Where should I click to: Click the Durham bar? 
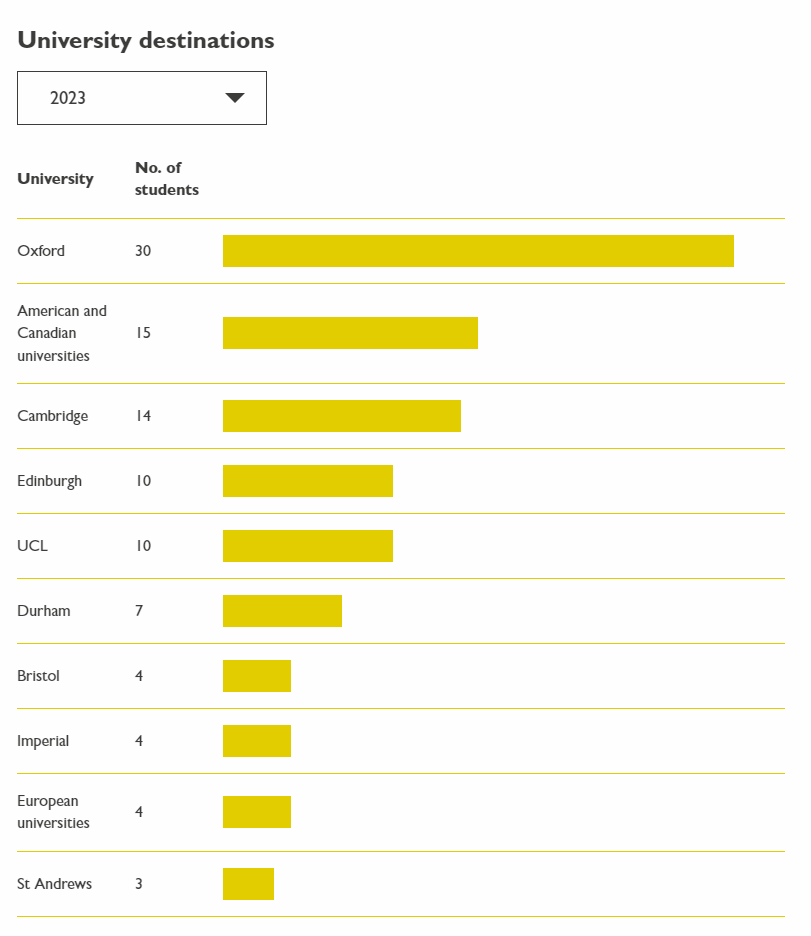click(282, 611)
